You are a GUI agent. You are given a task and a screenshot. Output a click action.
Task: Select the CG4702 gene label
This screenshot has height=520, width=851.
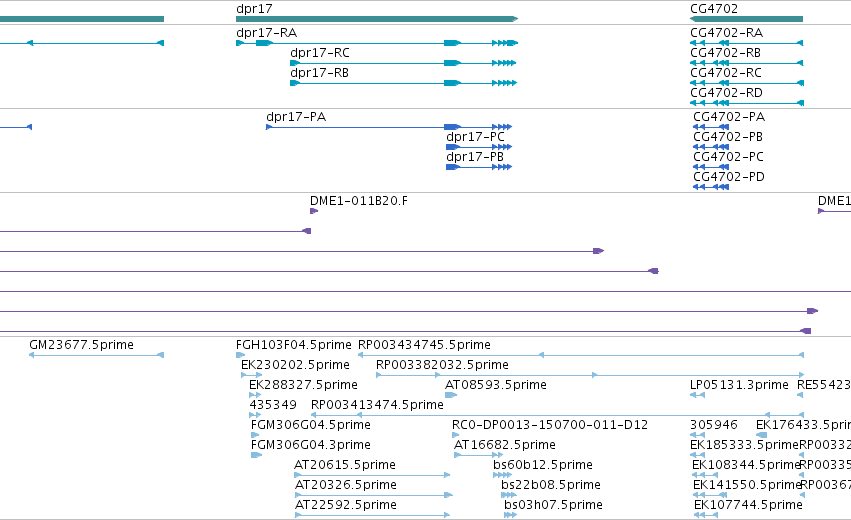pos(714,9)
